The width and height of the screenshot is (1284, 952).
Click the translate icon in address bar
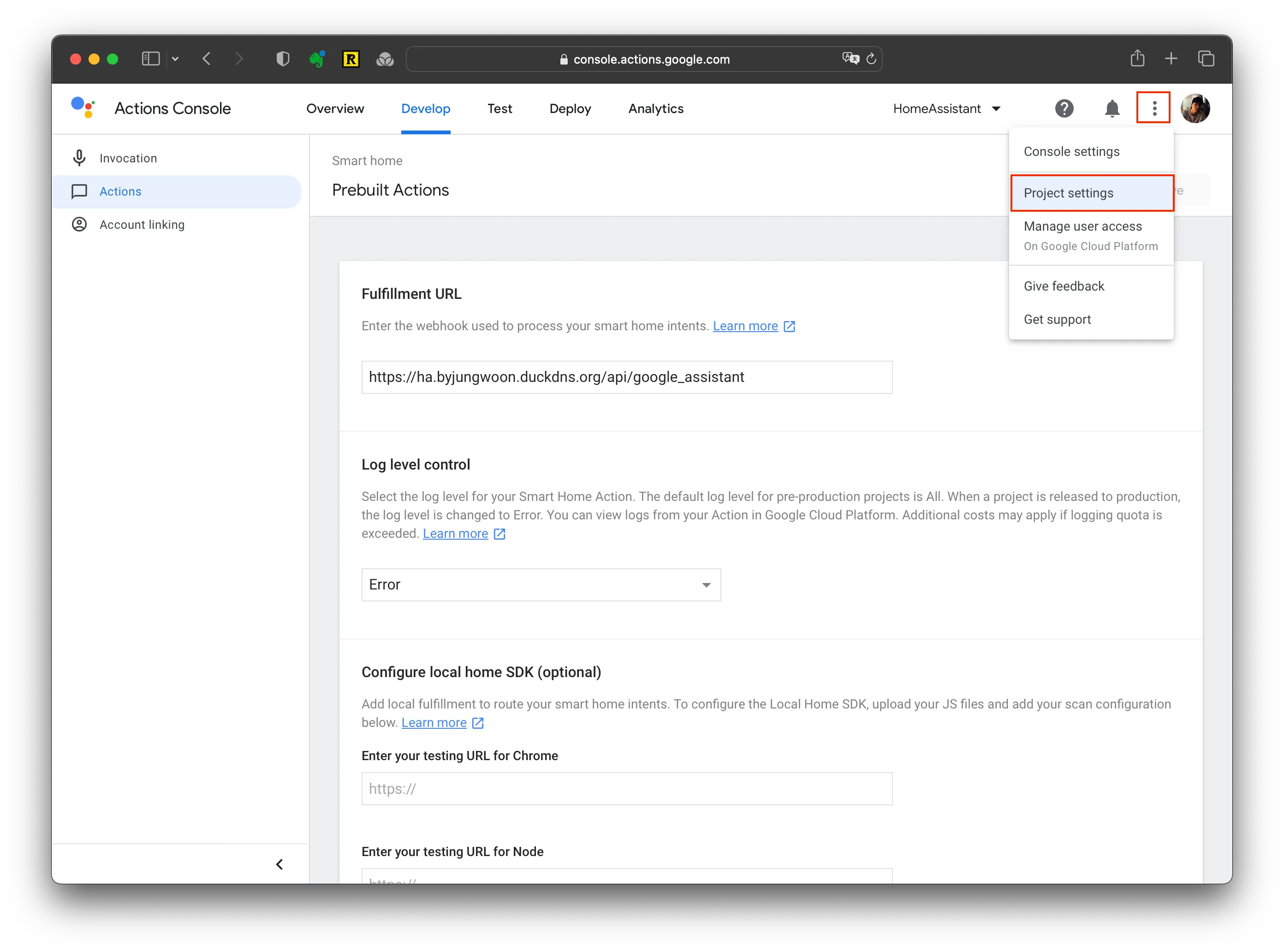[x=850, y=58]
